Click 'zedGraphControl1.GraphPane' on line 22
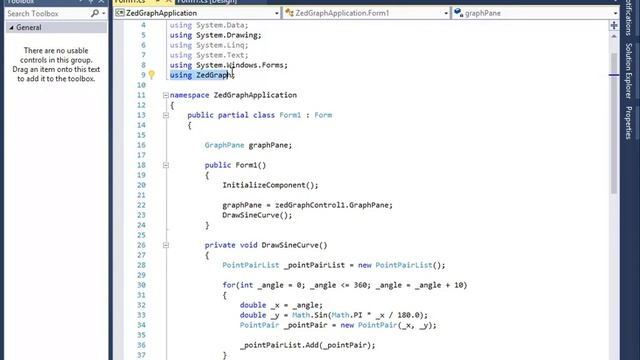 tap(331, 205)
